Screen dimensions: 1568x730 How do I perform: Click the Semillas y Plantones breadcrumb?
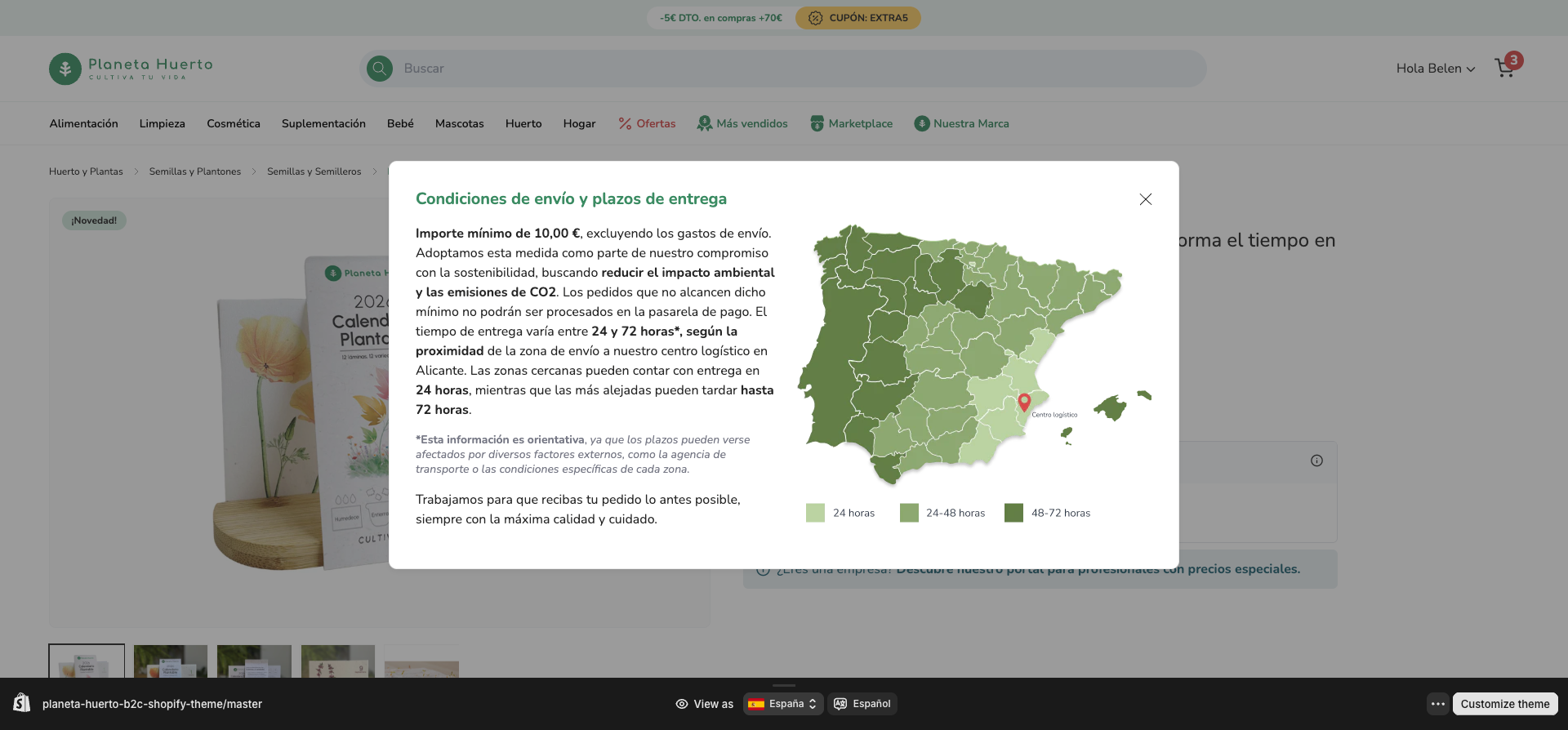click(x=195, y=171)
